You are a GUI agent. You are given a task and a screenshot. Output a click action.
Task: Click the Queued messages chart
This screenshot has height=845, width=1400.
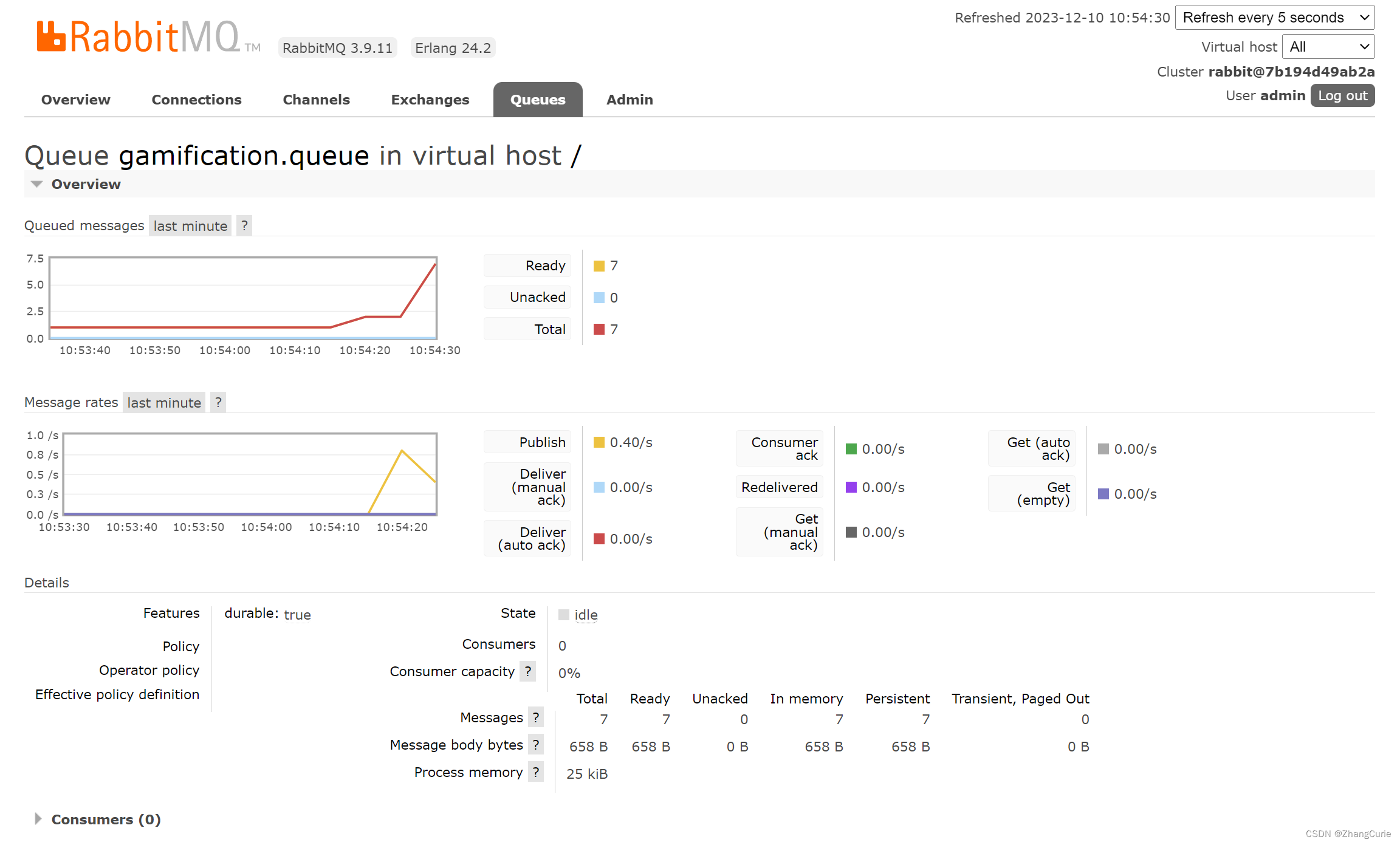point(243,298)
